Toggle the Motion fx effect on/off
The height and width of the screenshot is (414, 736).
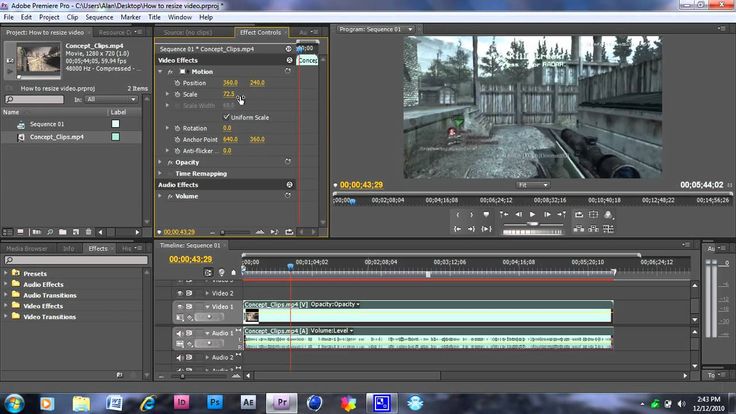coord(170,72)
